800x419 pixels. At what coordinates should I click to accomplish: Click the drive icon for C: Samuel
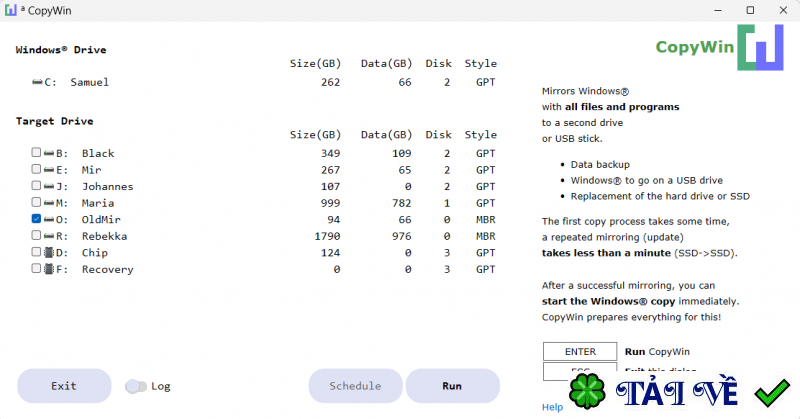37,82
